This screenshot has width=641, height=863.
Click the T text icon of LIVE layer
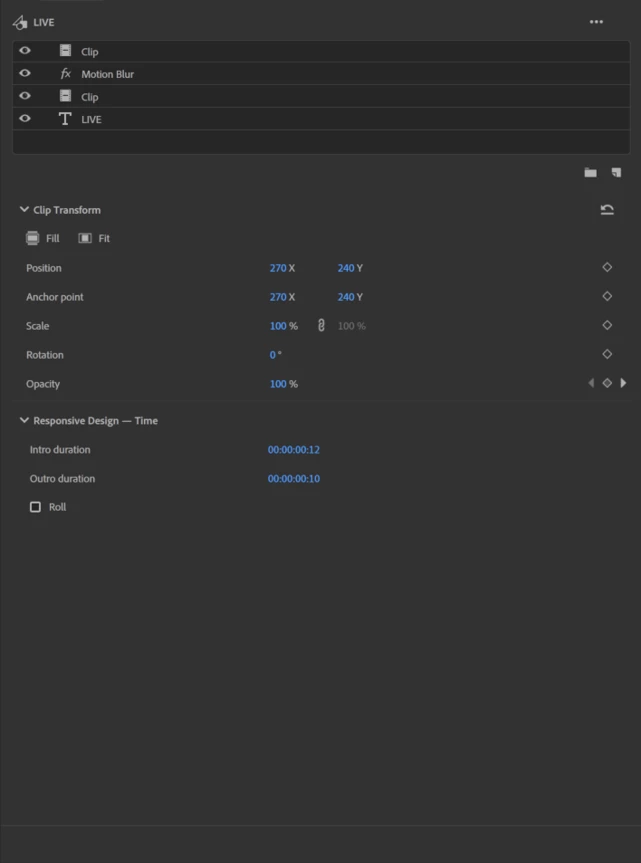click(65, 119)
